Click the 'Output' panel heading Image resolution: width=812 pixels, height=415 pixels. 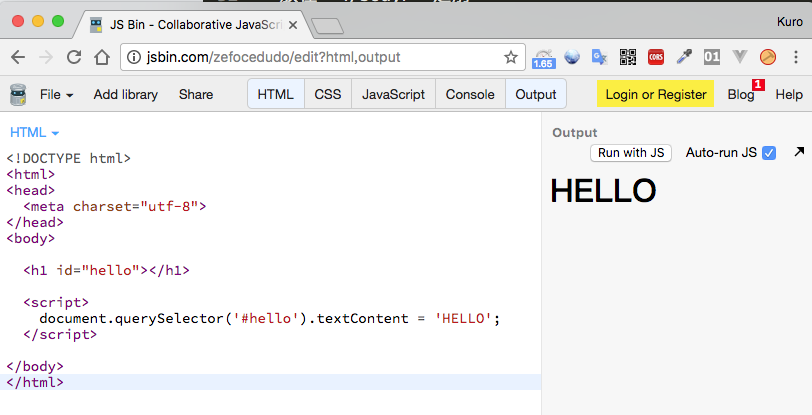coord(575,133)
